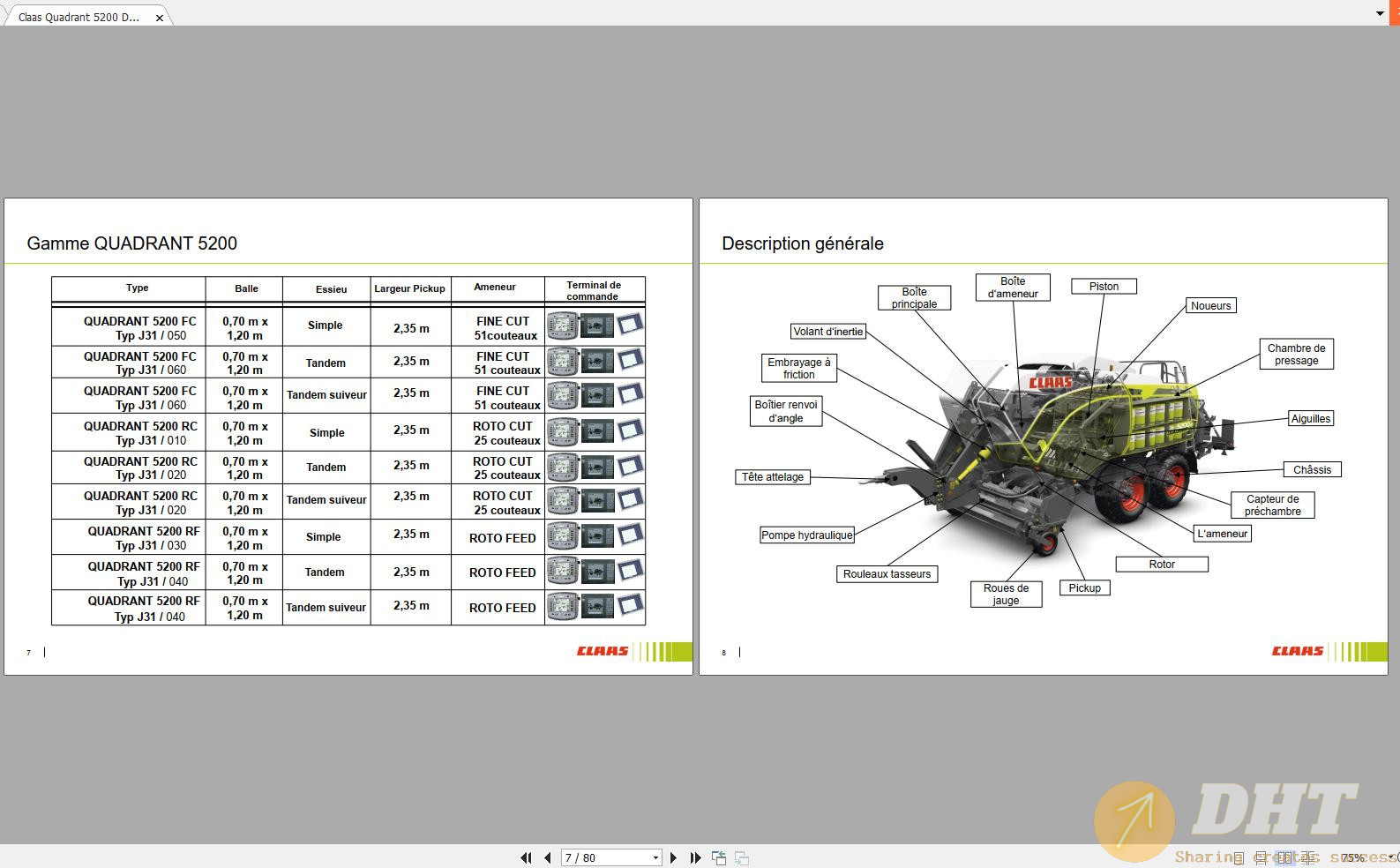The image size is (1400, 868).
Task: Switch to single page view mode icon
Action: coord(1239,857)
